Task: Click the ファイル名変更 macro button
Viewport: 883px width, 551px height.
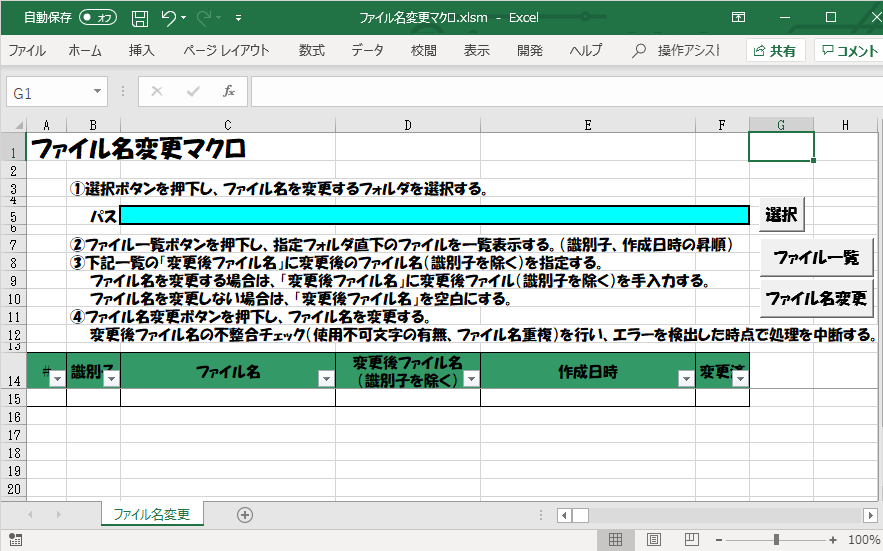Action: 816,299
